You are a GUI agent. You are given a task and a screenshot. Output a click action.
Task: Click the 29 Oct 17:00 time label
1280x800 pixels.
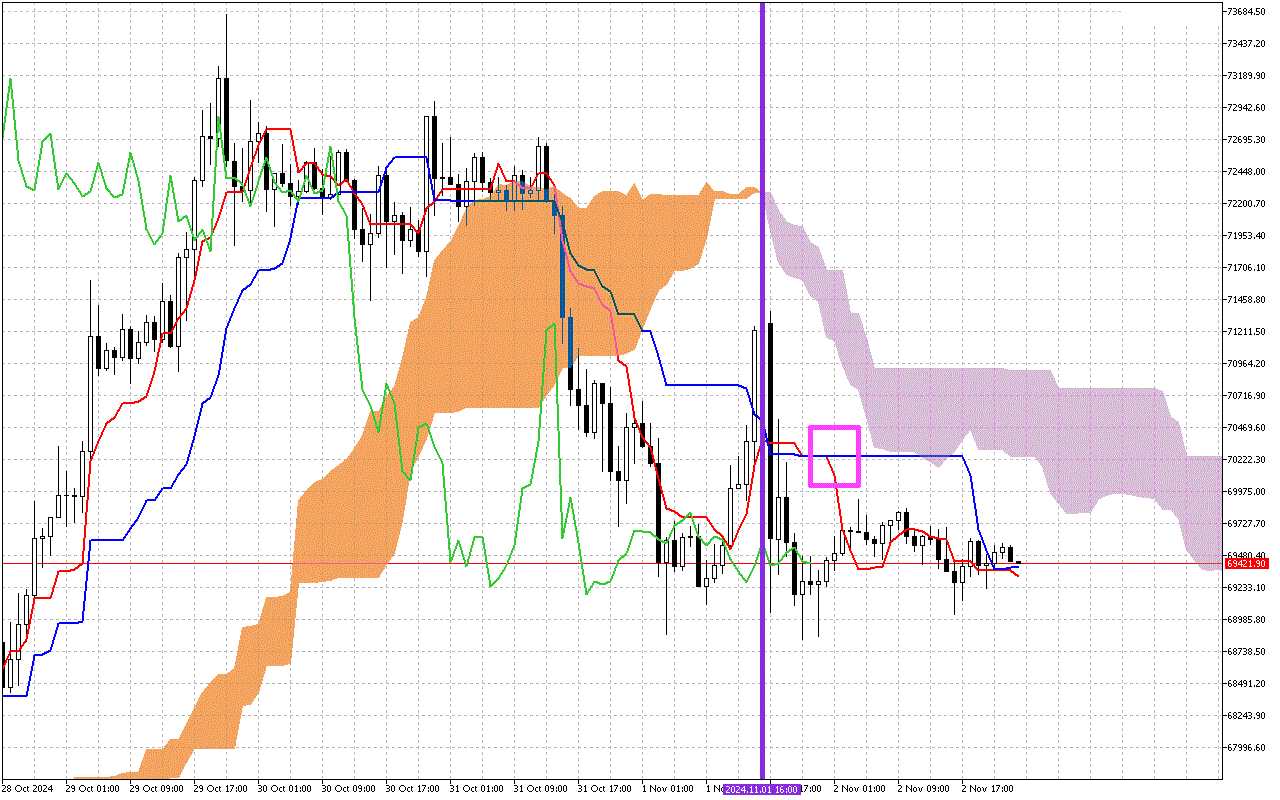pos(220,789)
